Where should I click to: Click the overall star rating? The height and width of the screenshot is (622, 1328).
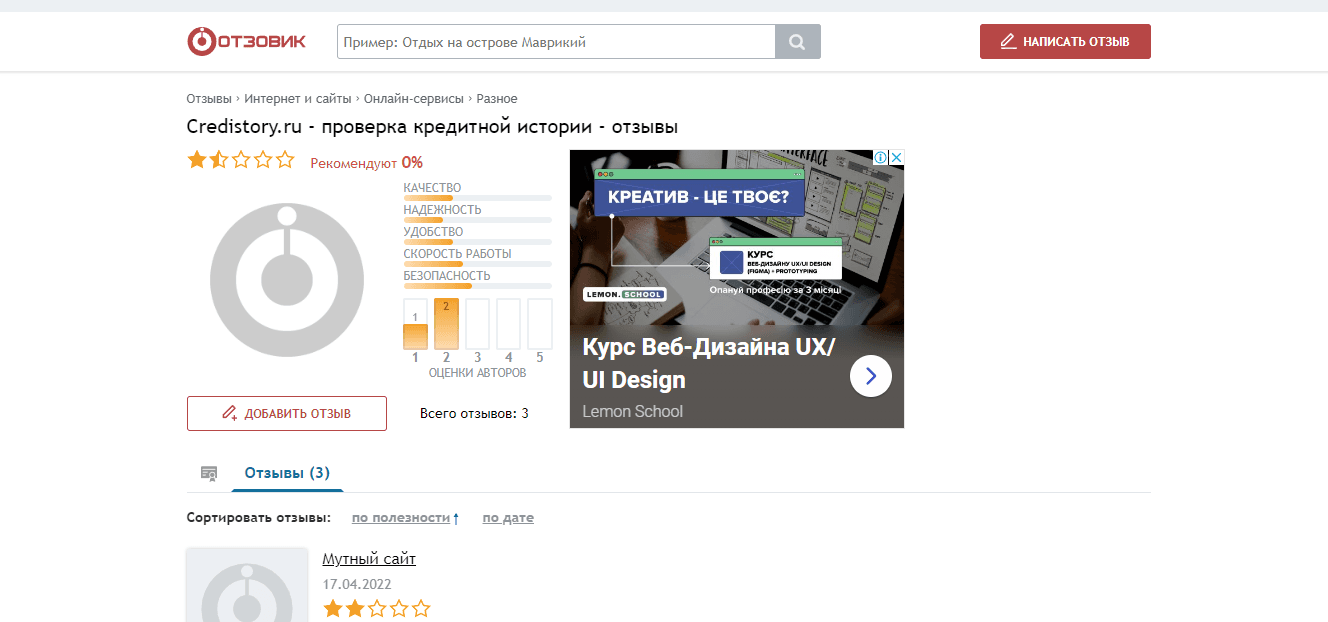241,160
